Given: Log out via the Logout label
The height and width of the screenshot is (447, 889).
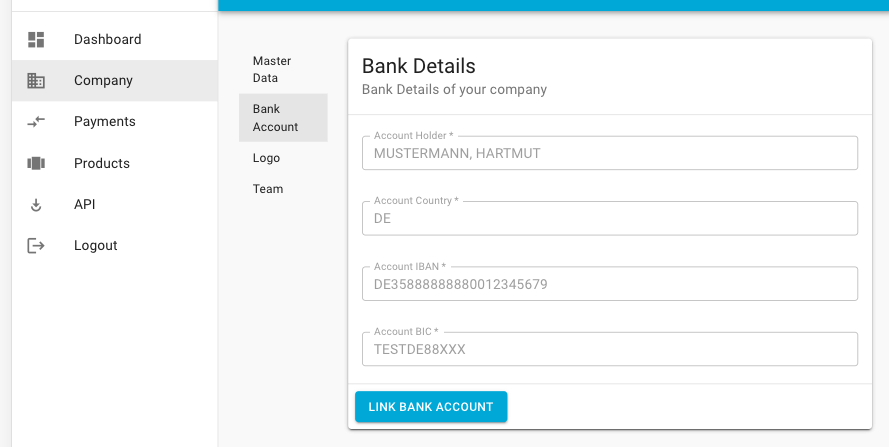Looking at the screenshot, I should click(96, 246).
